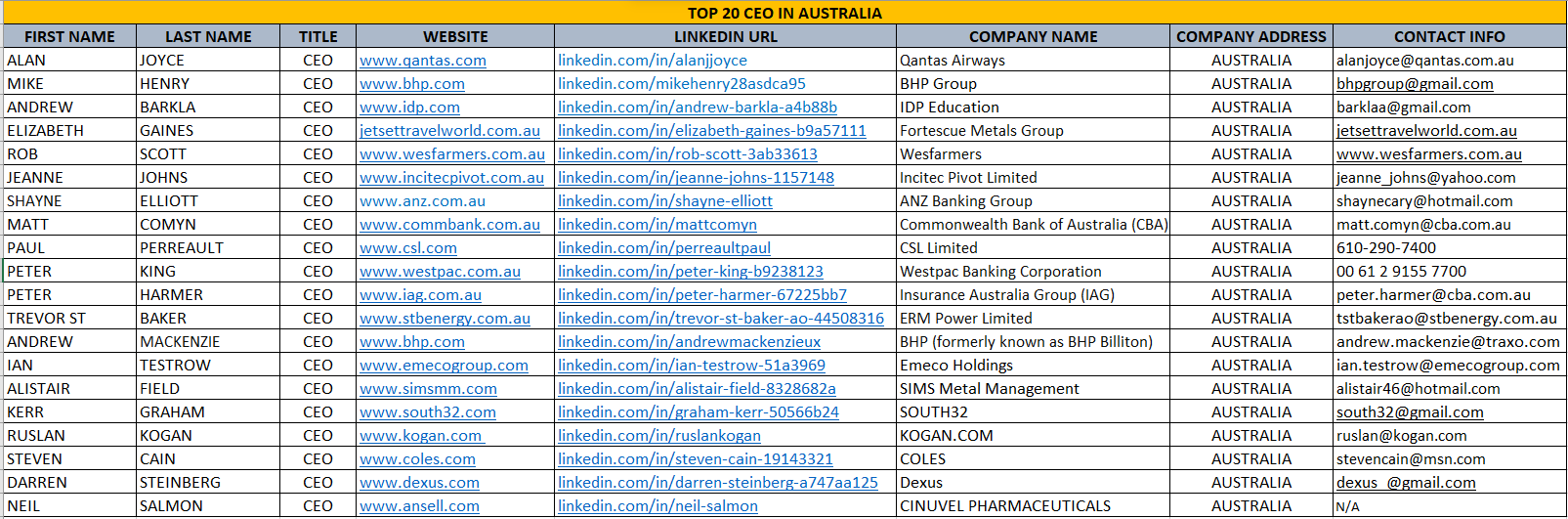Click the south32@gmail.com email link
The width and height of the screenshot is (1568, 519).
click(1410, 412)
